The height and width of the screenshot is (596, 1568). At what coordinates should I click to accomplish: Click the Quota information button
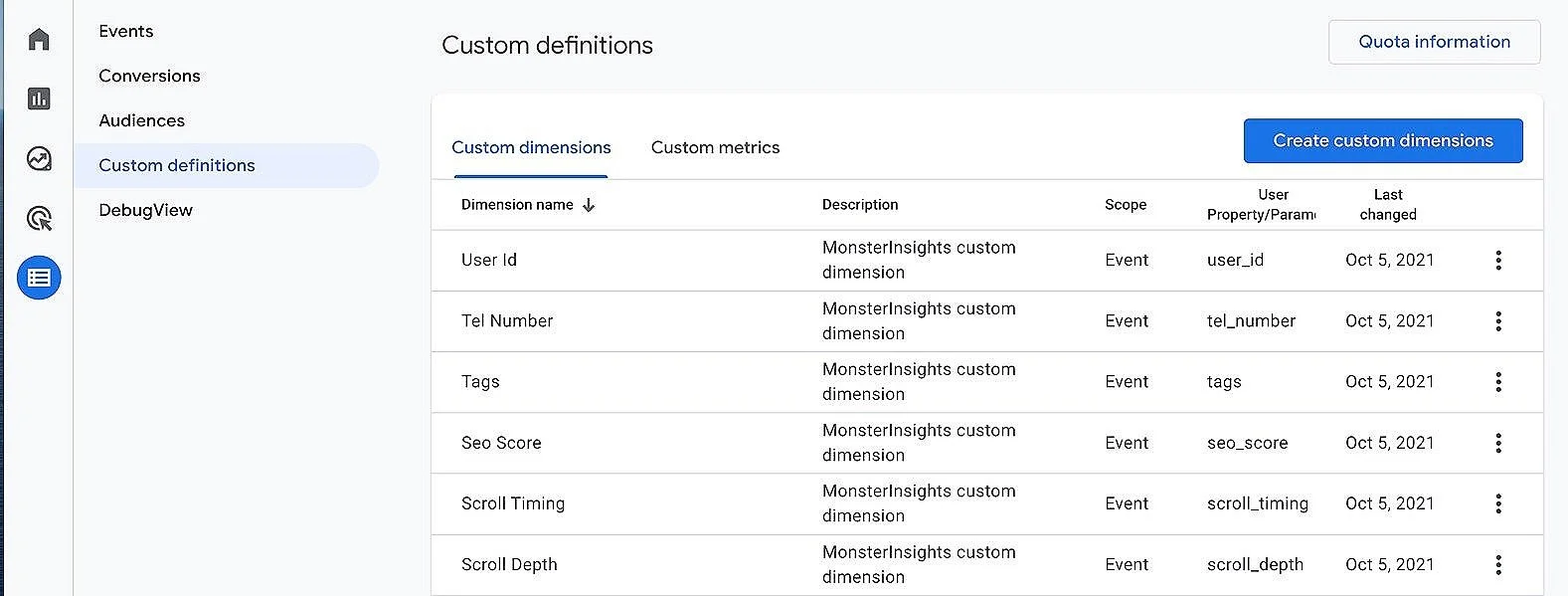tap(1434, 42)
